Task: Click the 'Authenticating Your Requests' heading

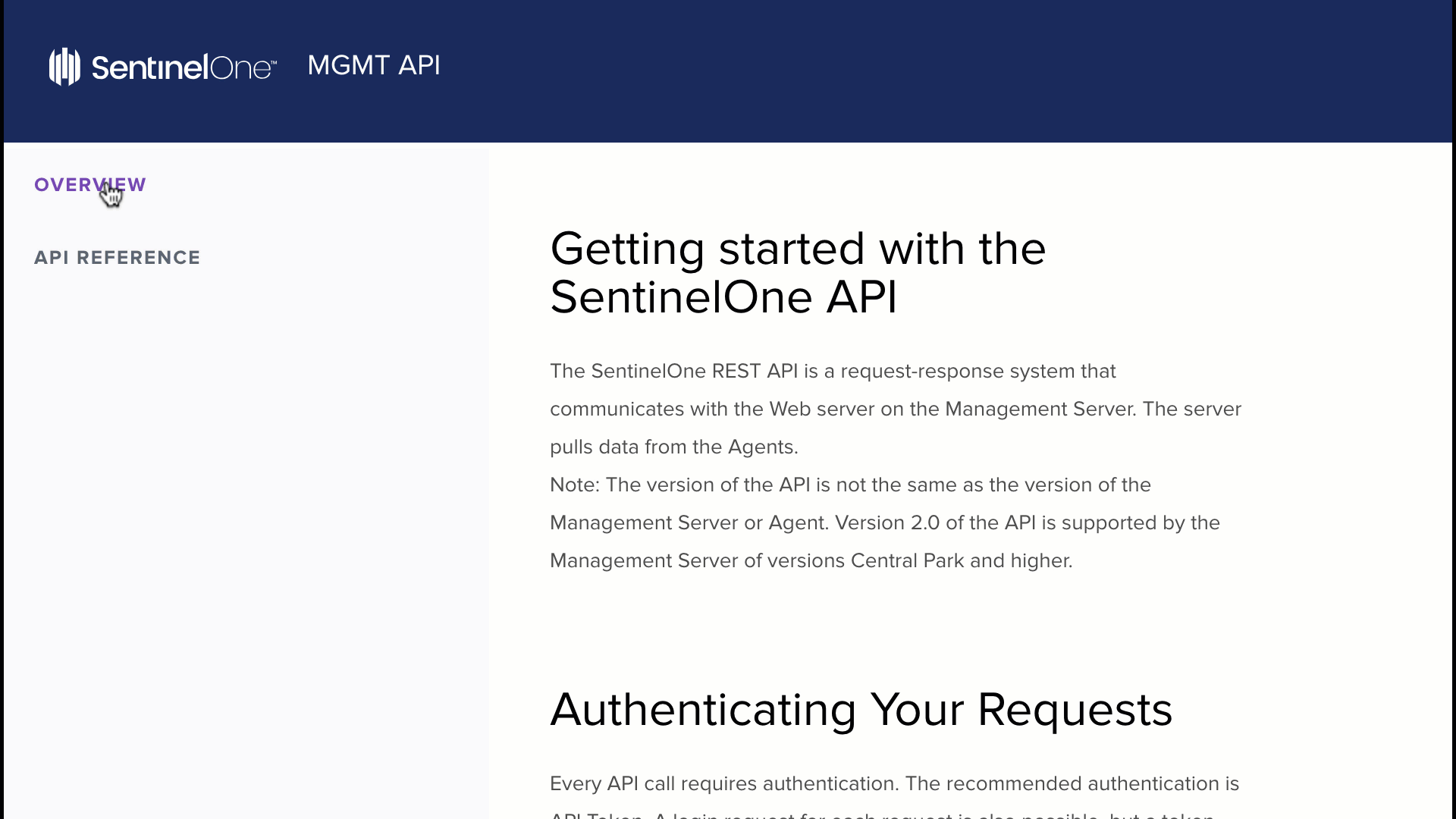Action: (x=861, y=711)
